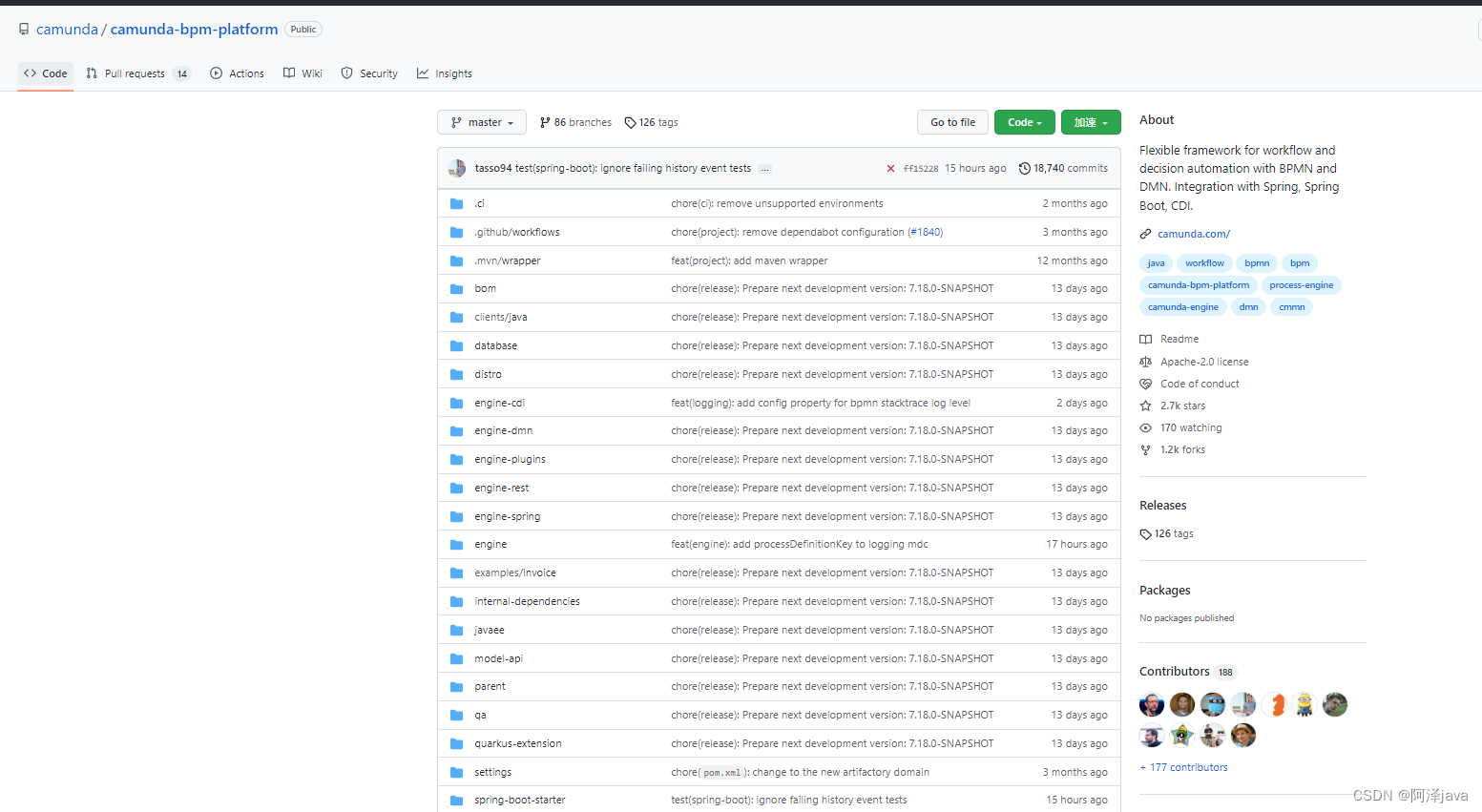This screenshot has width=1482, height=812.
Task: Click the bpmn topic tag
Action: [x=1257, y=263]
